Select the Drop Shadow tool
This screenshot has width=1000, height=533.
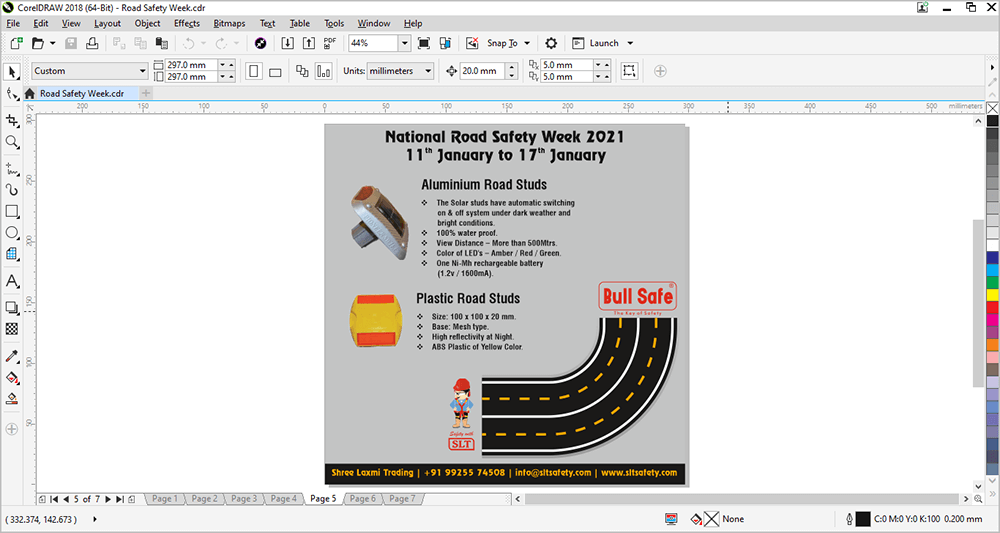click(x=11, y=307)
